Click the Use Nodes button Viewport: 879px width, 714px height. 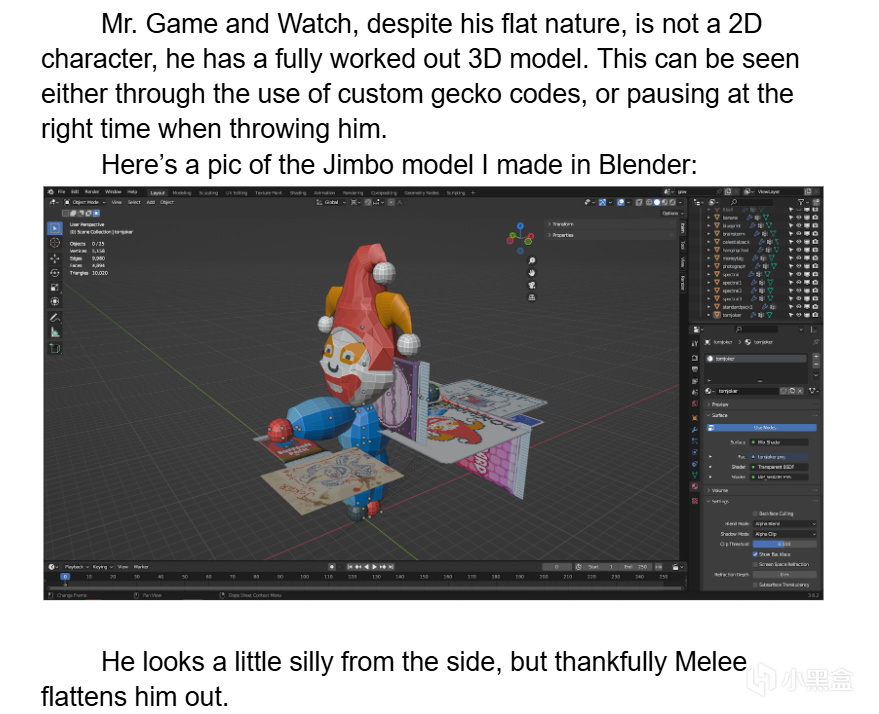pyautogui.click(x=763, y=427)
